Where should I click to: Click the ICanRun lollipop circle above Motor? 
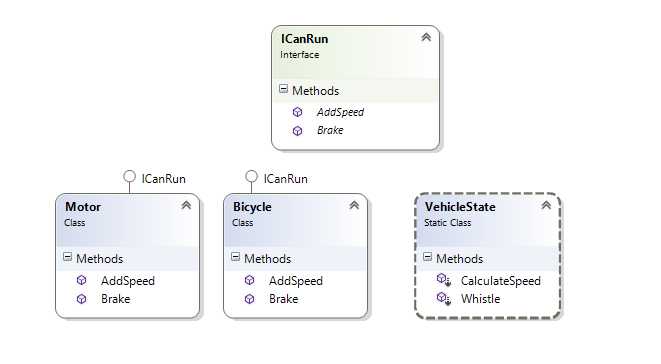pyautogui.click(x=129, y=176)
